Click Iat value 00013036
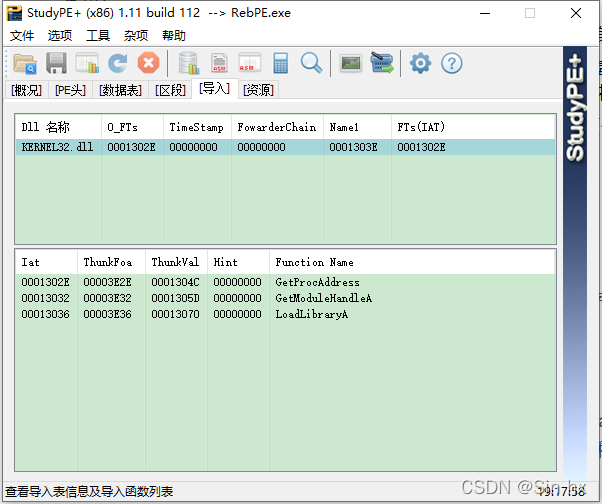This screenshot has width=602, height=504. point(45,315)
